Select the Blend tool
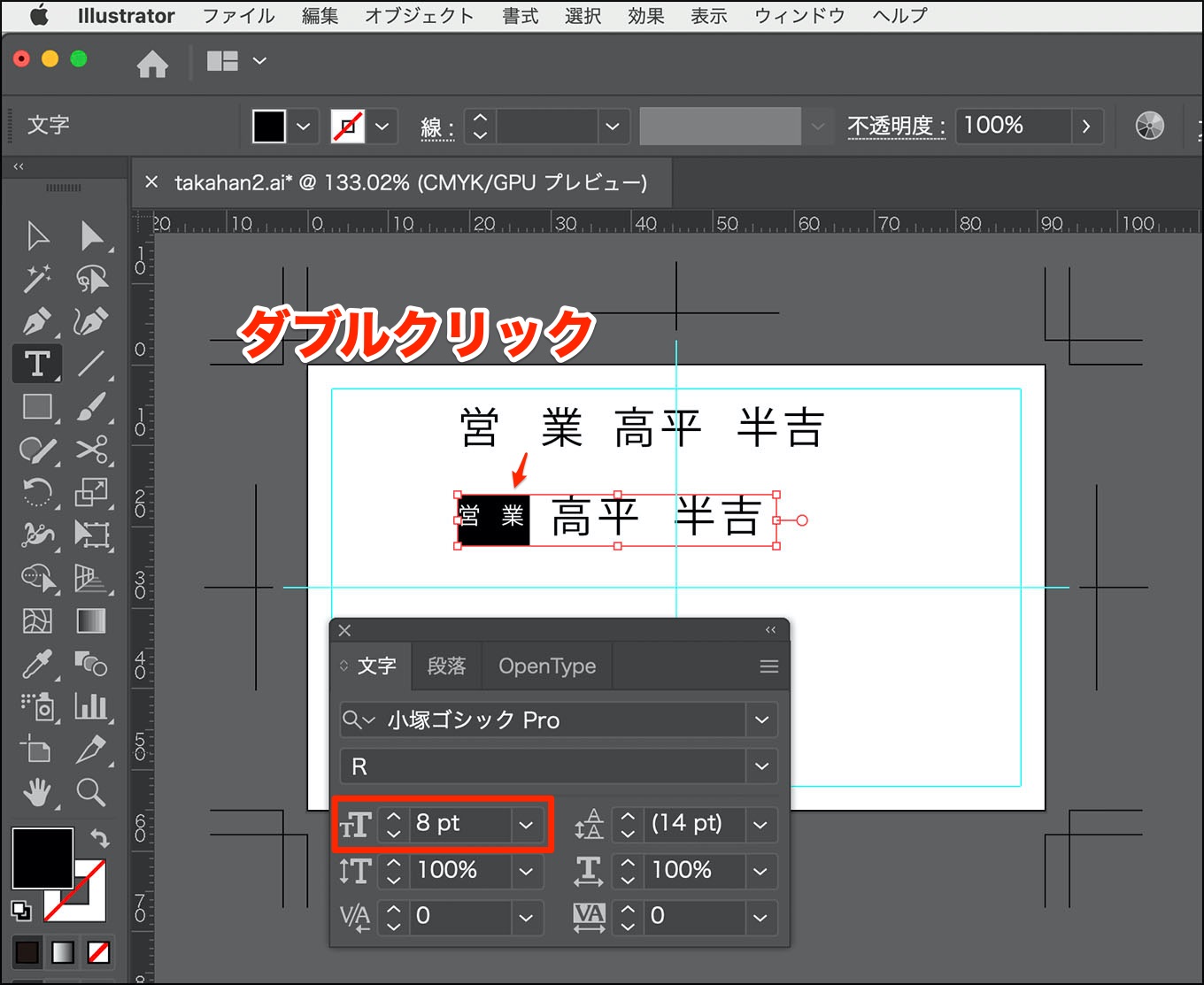 pyautogui.click(x=91, y=663)
